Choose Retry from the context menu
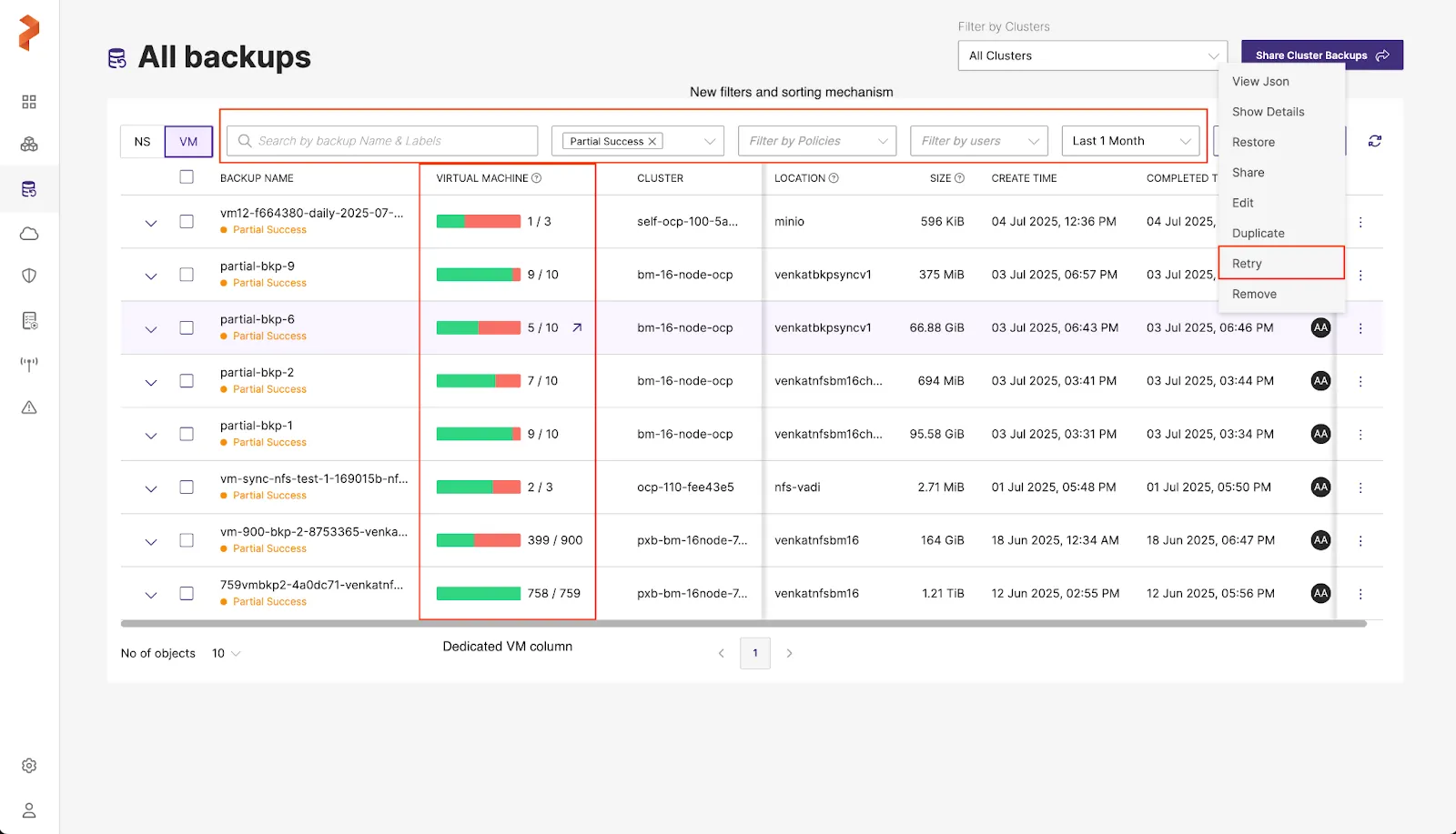1456x834 pixels. [1247, 264]
